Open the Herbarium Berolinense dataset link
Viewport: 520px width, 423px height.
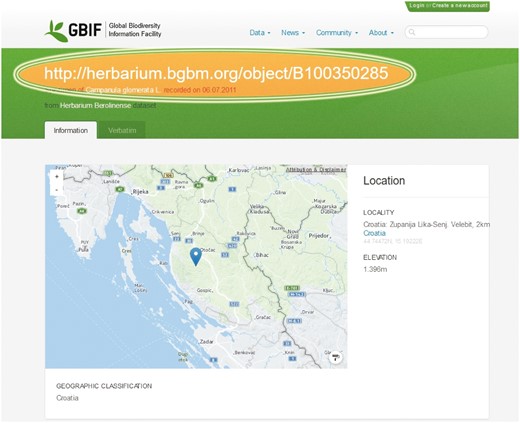[95, 105]
